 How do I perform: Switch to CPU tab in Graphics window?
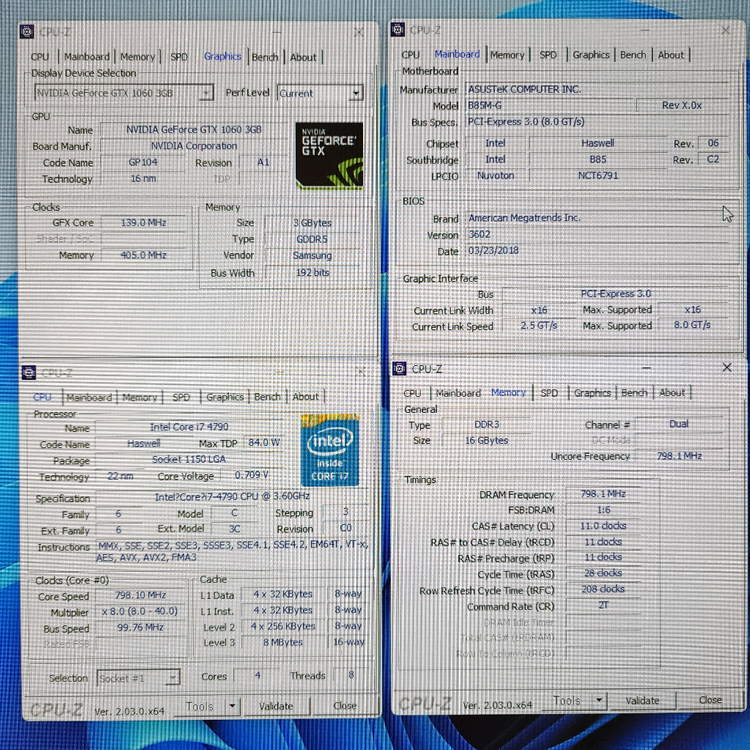pyautogui.click(x=40, y=56)
